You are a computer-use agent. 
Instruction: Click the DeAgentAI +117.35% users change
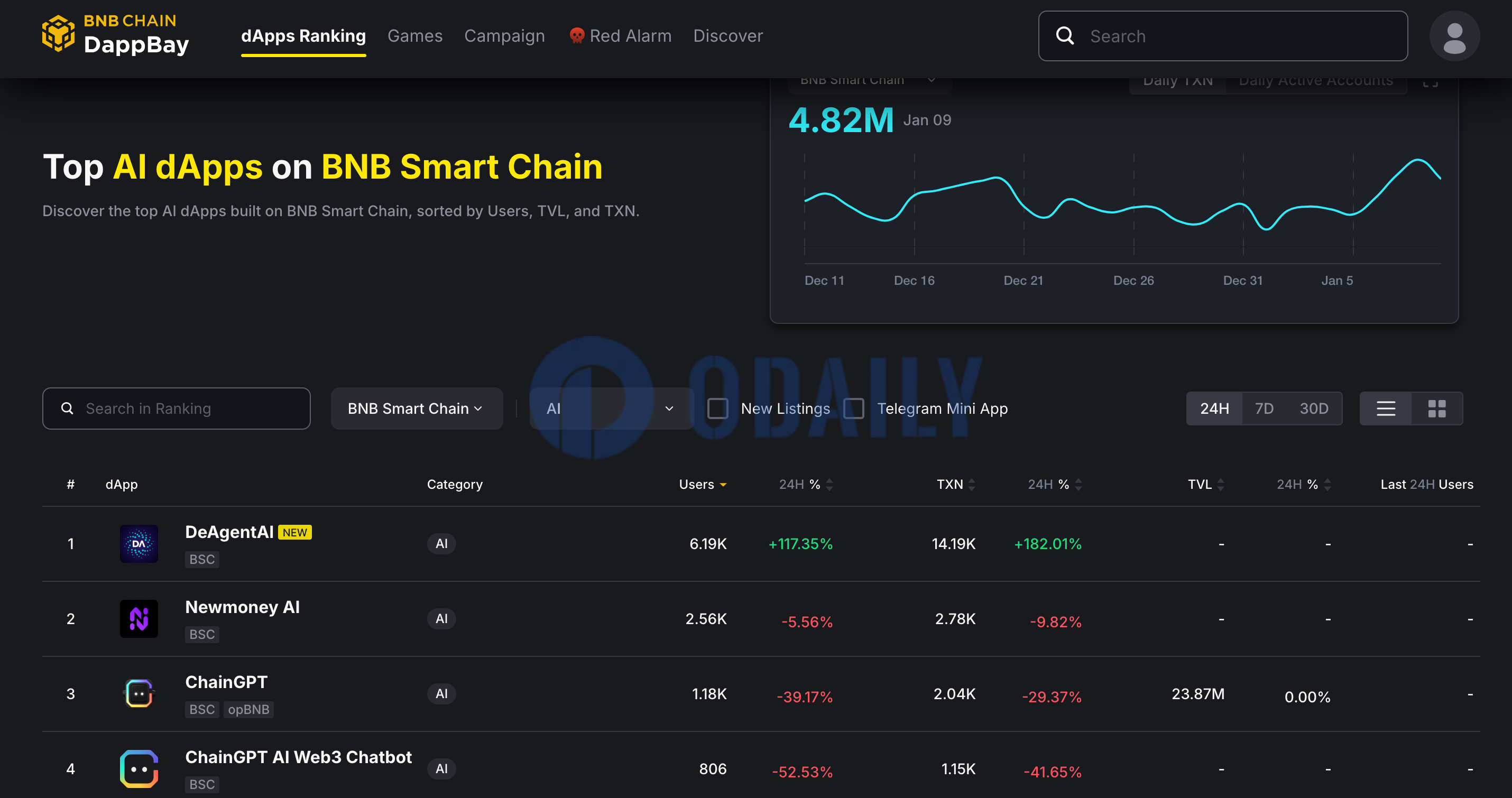tap(800, 544)
